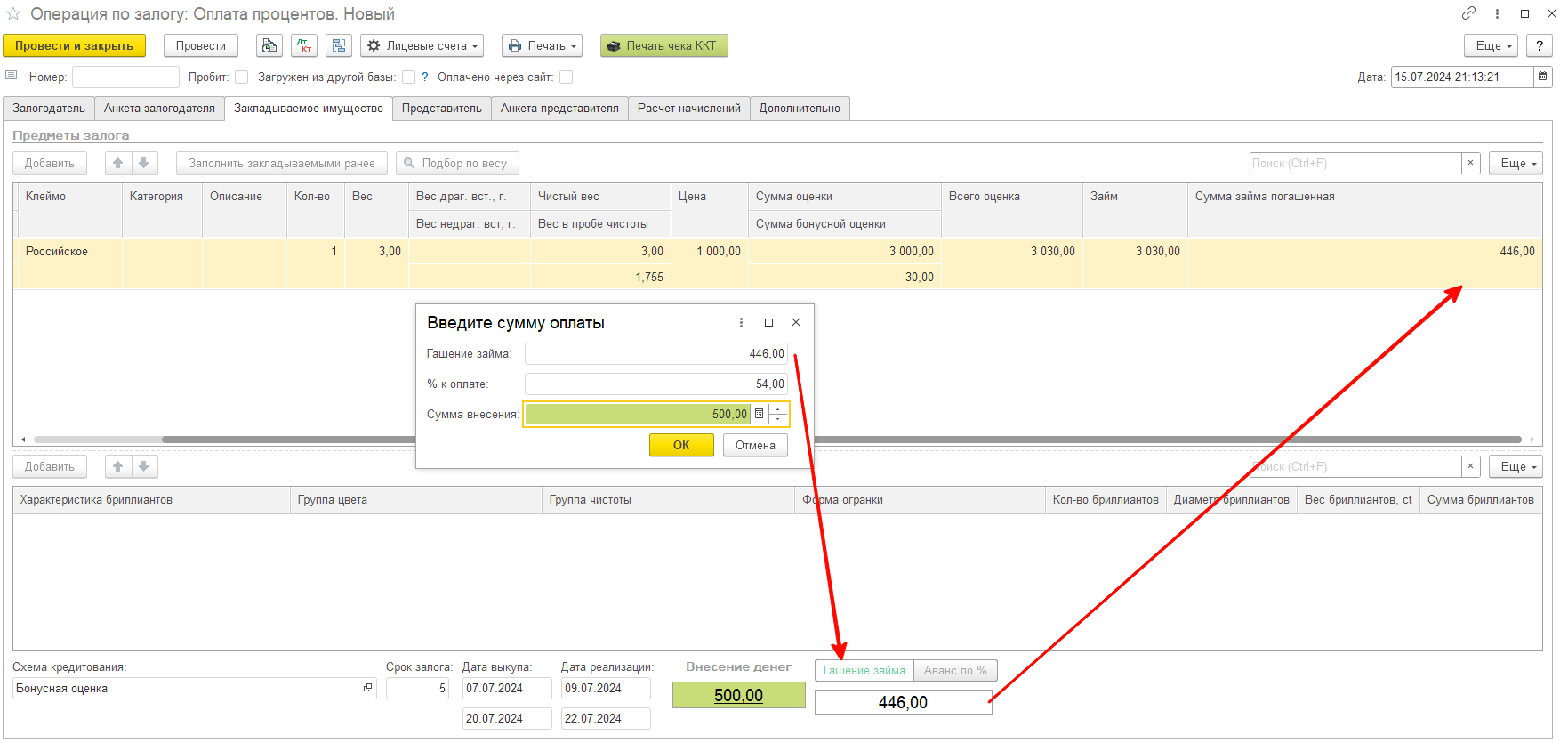The width and height of the screenshot is (1568, 743).
Task: Close the Введите сумму оплаты dialog
Action: [796, 322]
